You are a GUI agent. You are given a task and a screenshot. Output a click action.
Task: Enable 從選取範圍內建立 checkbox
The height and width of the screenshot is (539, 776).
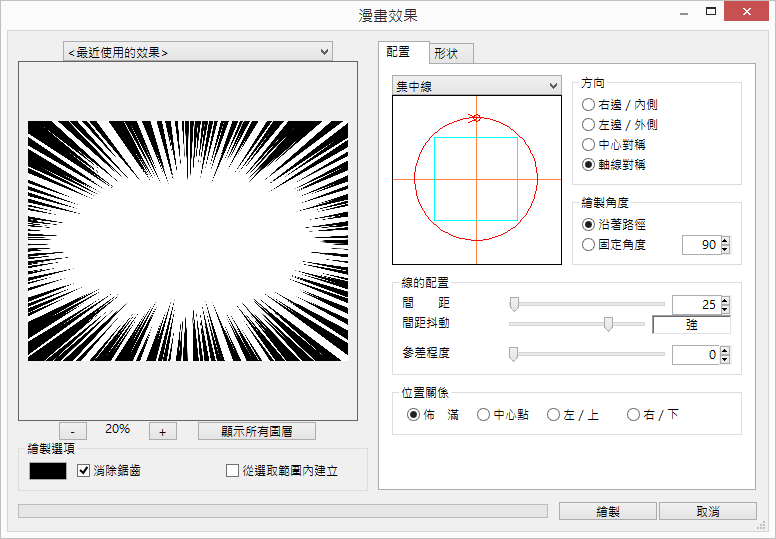(282, 470)
